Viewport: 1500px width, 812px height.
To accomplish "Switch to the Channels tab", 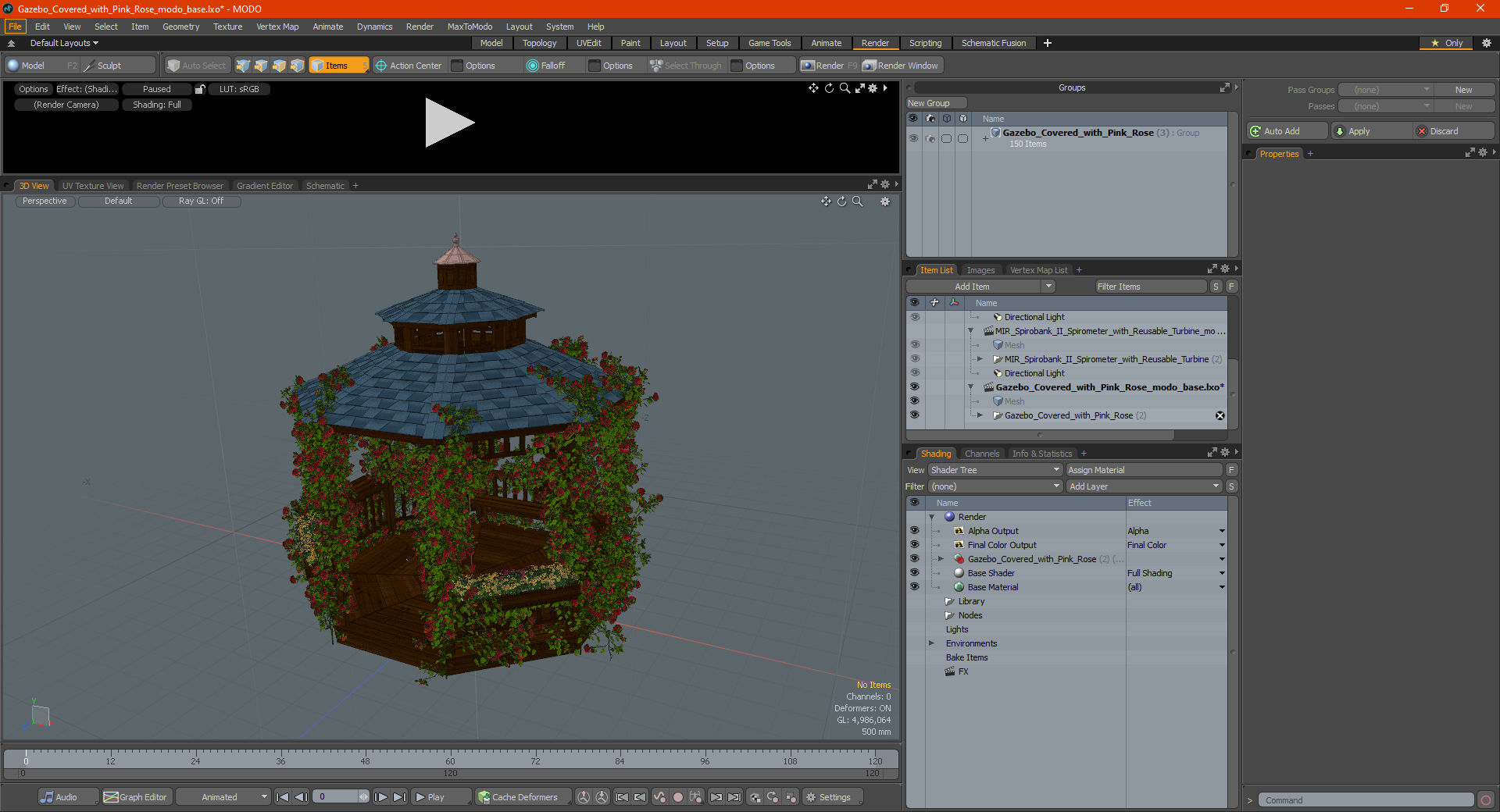I will point(982,454).
